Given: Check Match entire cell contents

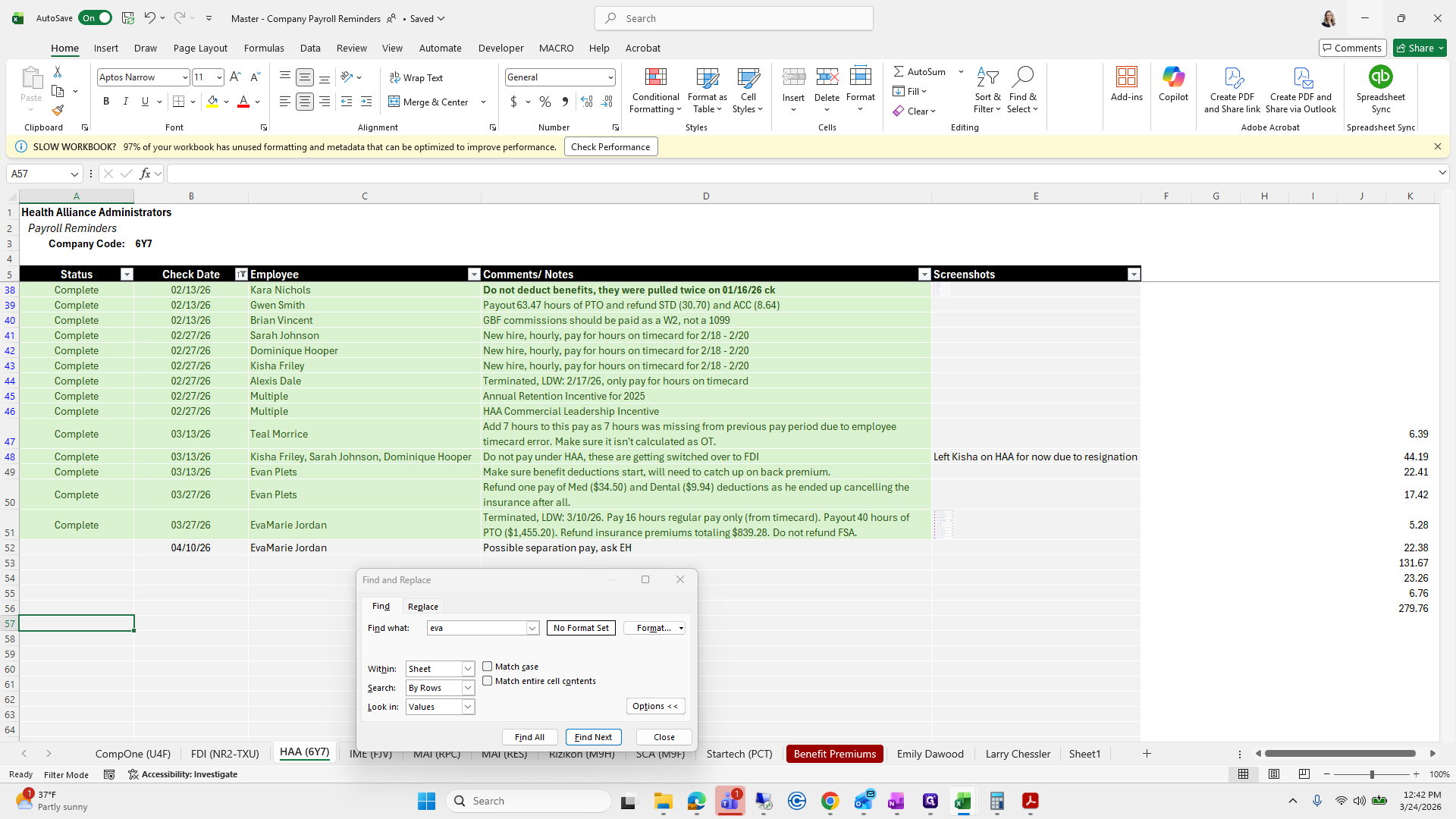Looking at the screenshot, I should click(x=488, y=681).
